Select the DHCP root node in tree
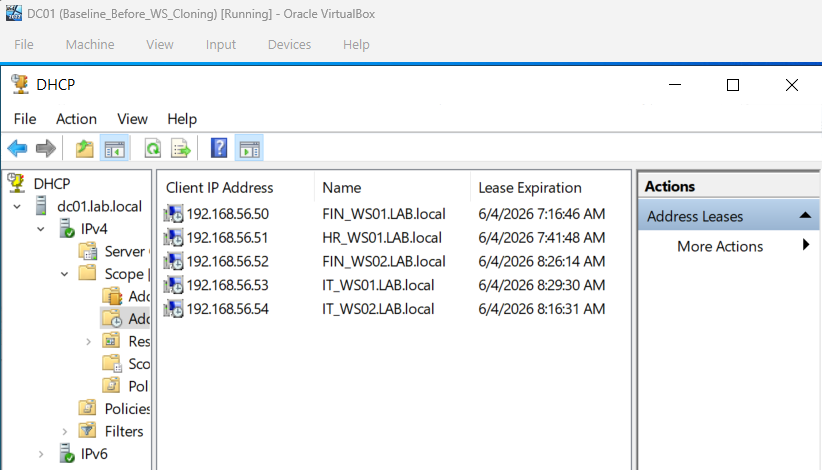This screenshot has height=470, width=822. click(x=52, y=183)
